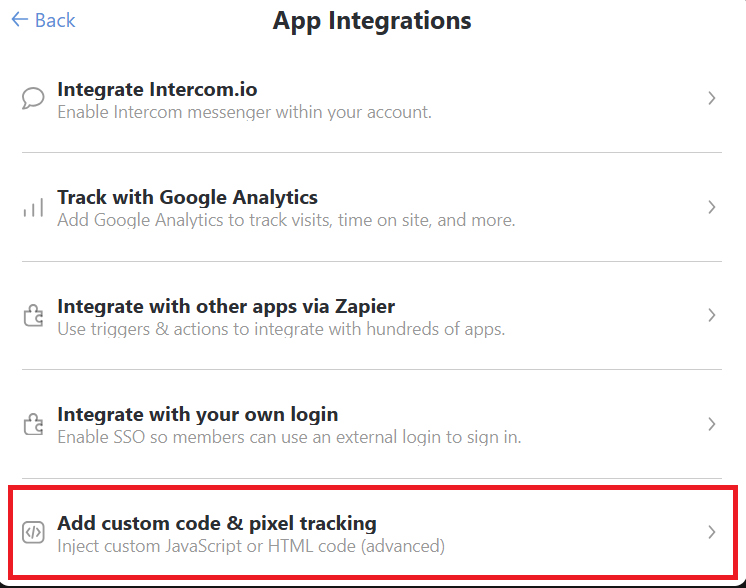Click the custom code brackets icon
Viewport: 746px width, 588px height.
point(33,533)
